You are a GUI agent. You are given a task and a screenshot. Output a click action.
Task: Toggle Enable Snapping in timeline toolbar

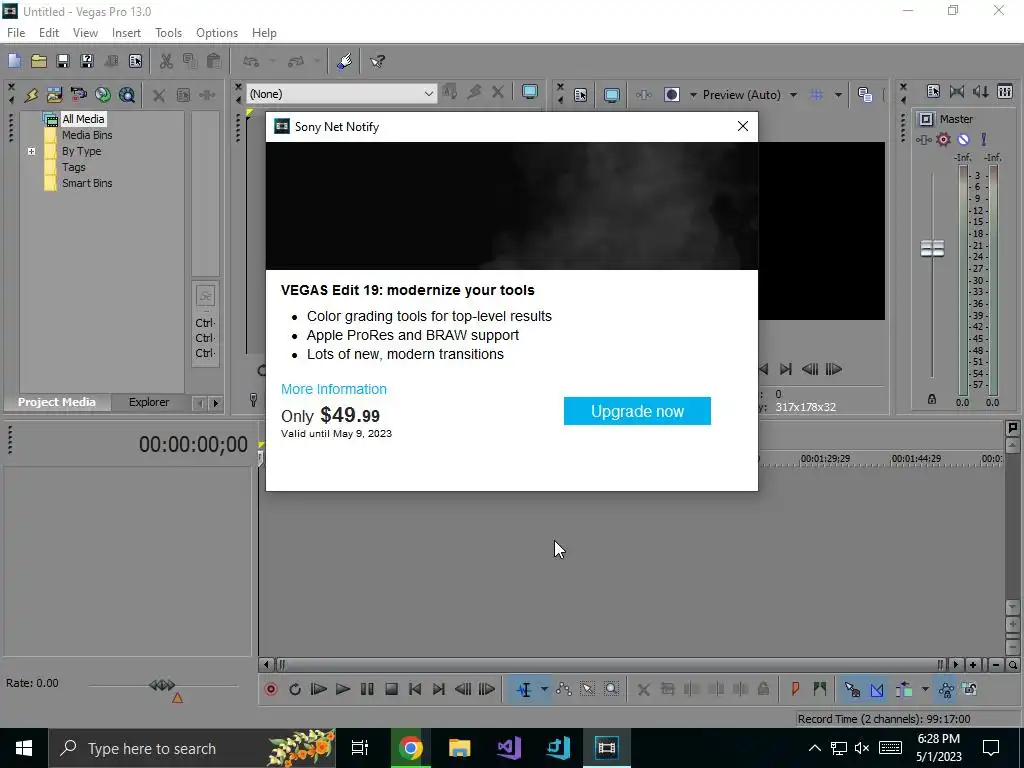(852, 689)
